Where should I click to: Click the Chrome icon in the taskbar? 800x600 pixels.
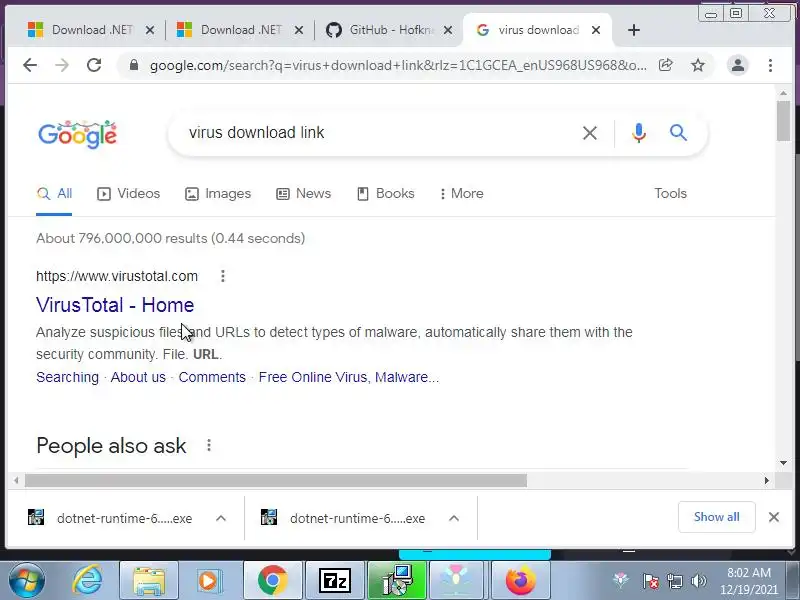[x=272, y=581]
